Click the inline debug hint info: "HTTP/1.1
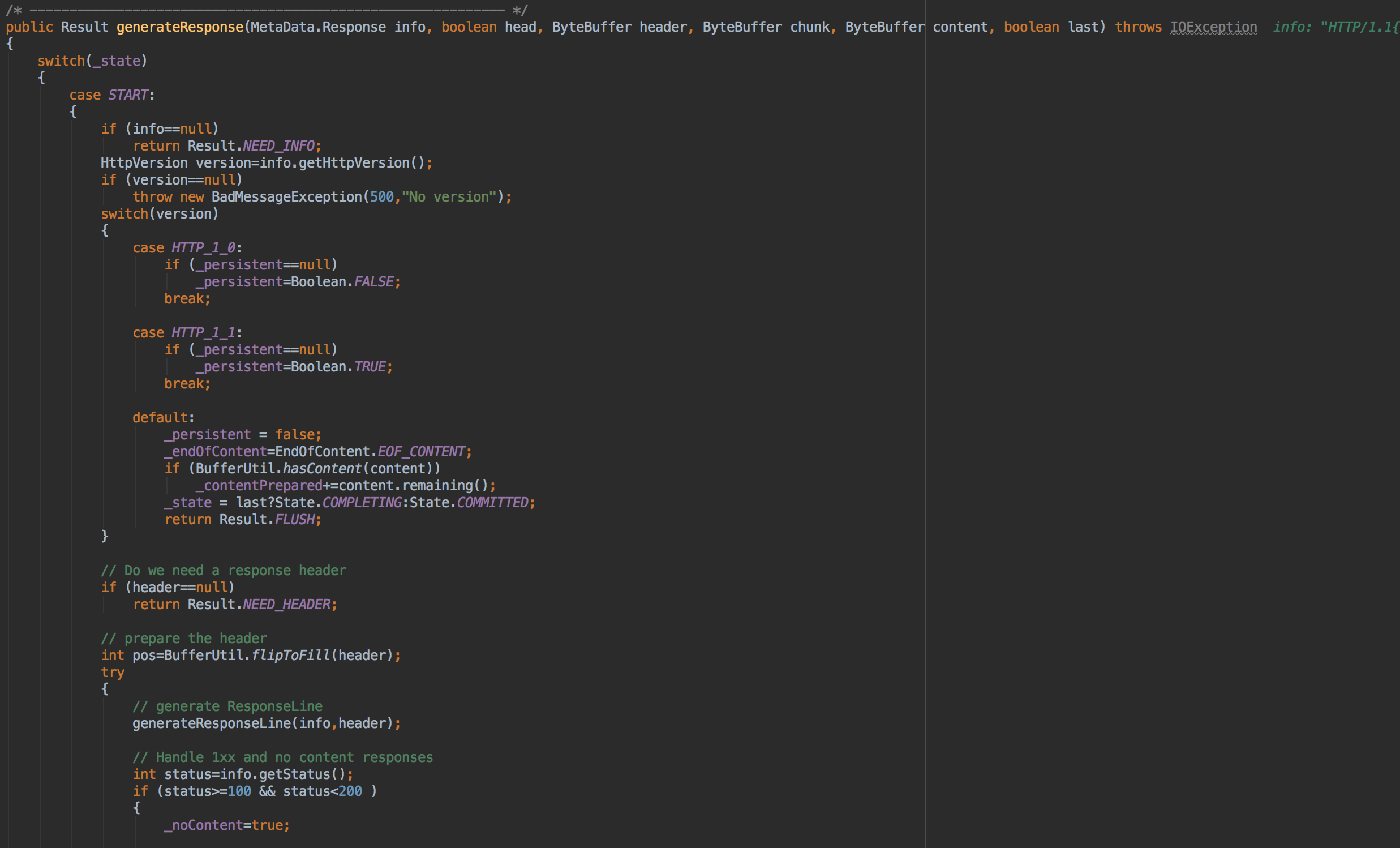This screenshot has height=848, width=1400. pyautogui.click(x=1335, y=27)
